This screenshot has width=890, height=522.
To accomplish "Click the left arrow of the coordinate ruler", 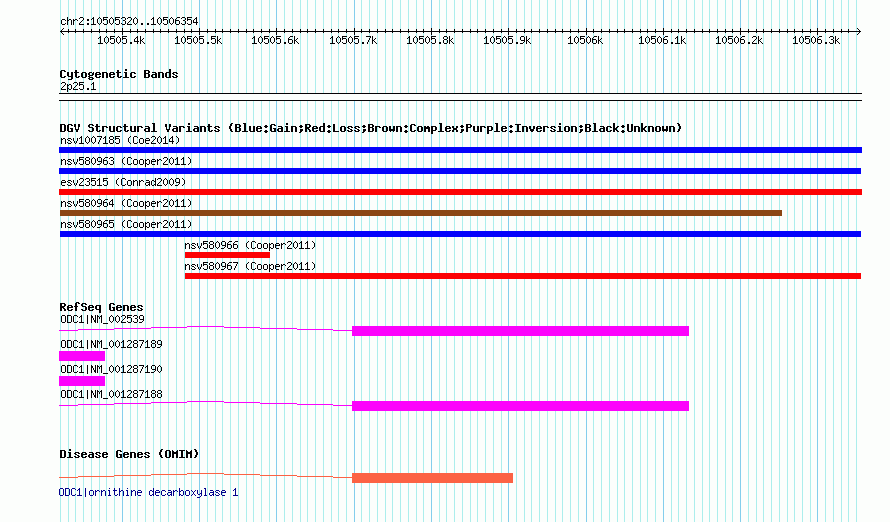I will (62, 32).
